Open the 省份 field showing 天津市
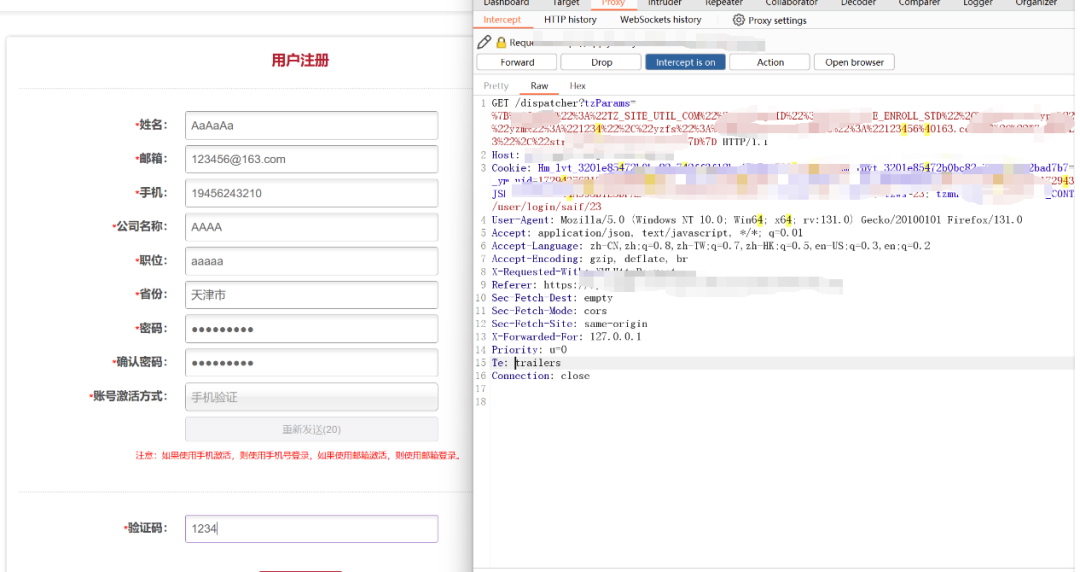The width and height of the screenshot is (1080, 572). 311,295
